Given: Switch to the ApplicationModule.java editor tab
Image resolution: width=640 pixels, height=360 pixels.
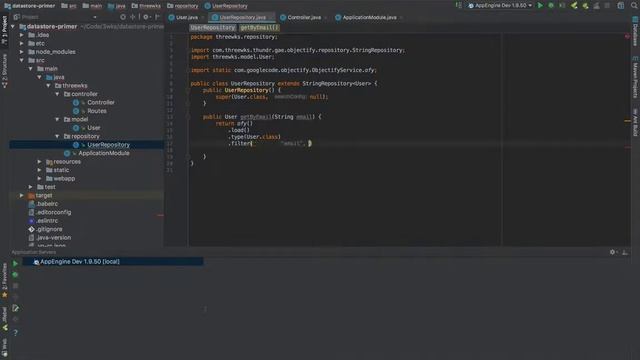Looking at the screenshot, I should pyautogui.click(x=369, y=18).
